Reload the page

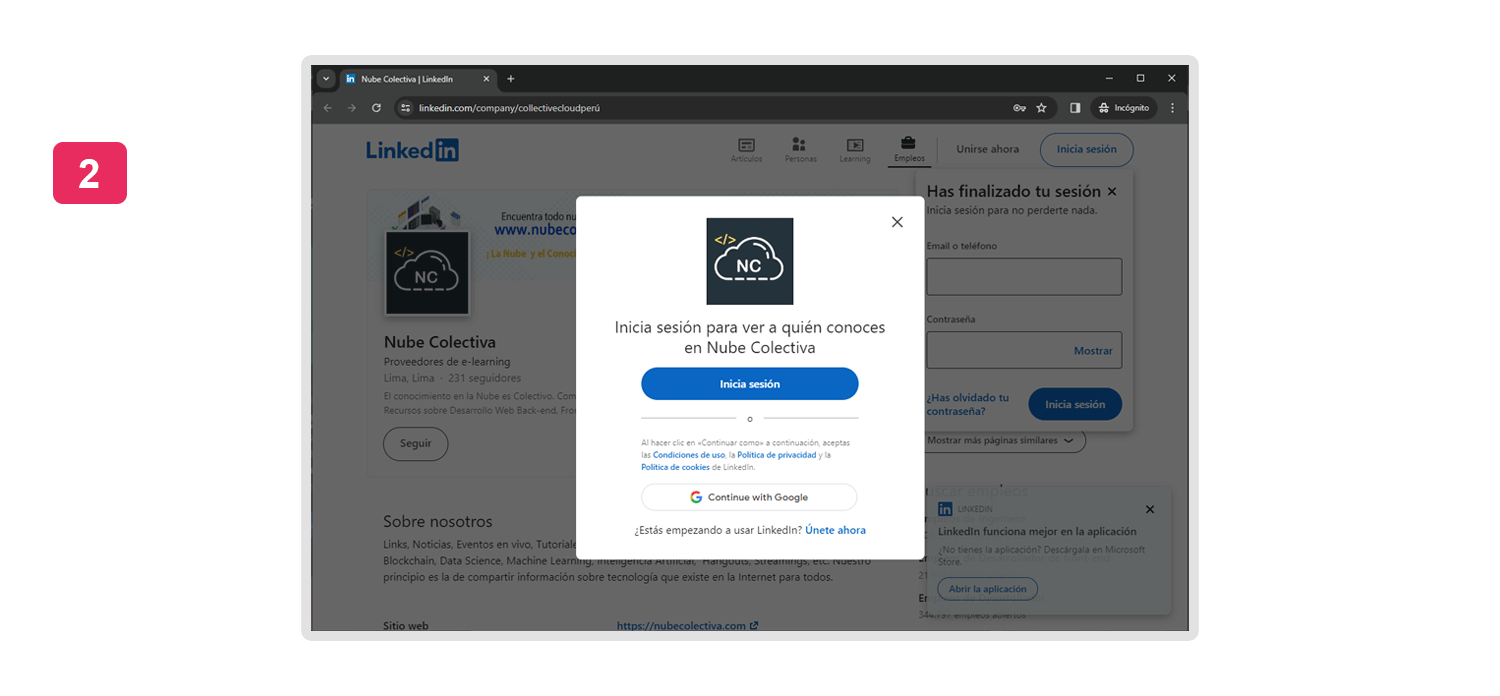coord(376,108)
